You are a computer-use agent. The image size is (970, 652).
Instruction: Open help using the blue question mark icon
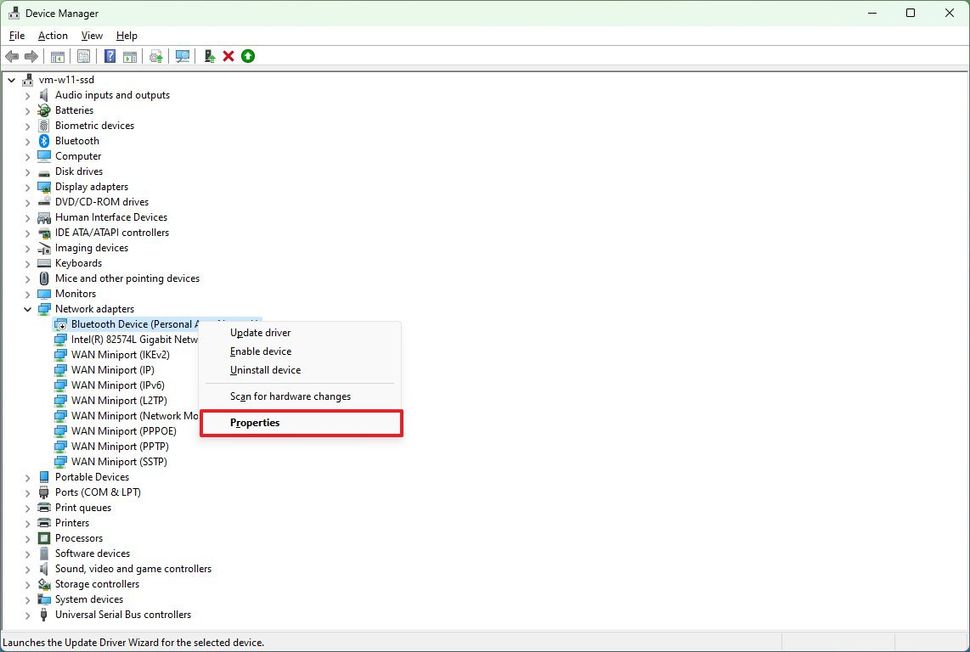point(109,56)
